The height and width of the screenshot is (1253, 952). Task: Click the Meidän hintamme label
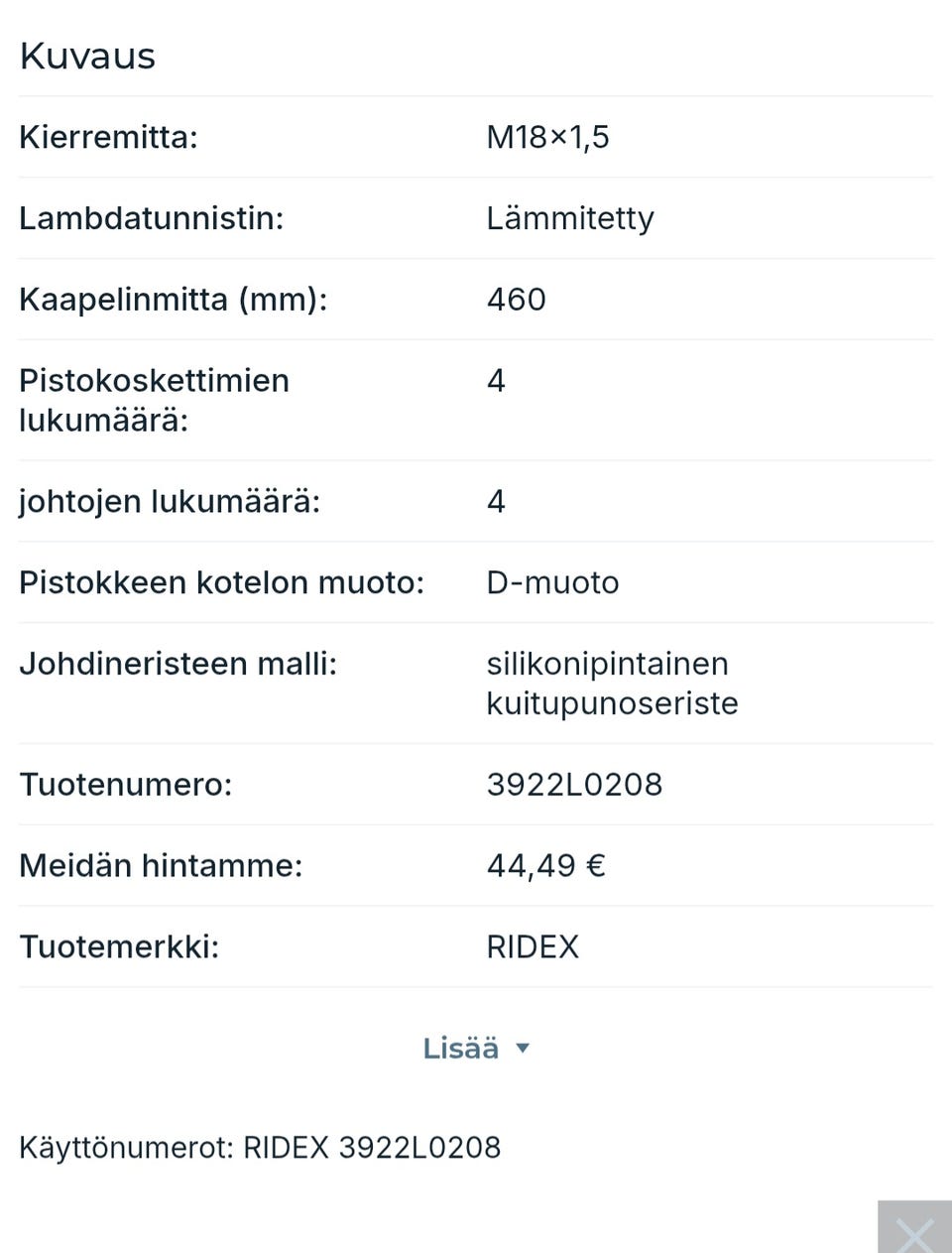(x=161, y=866)
